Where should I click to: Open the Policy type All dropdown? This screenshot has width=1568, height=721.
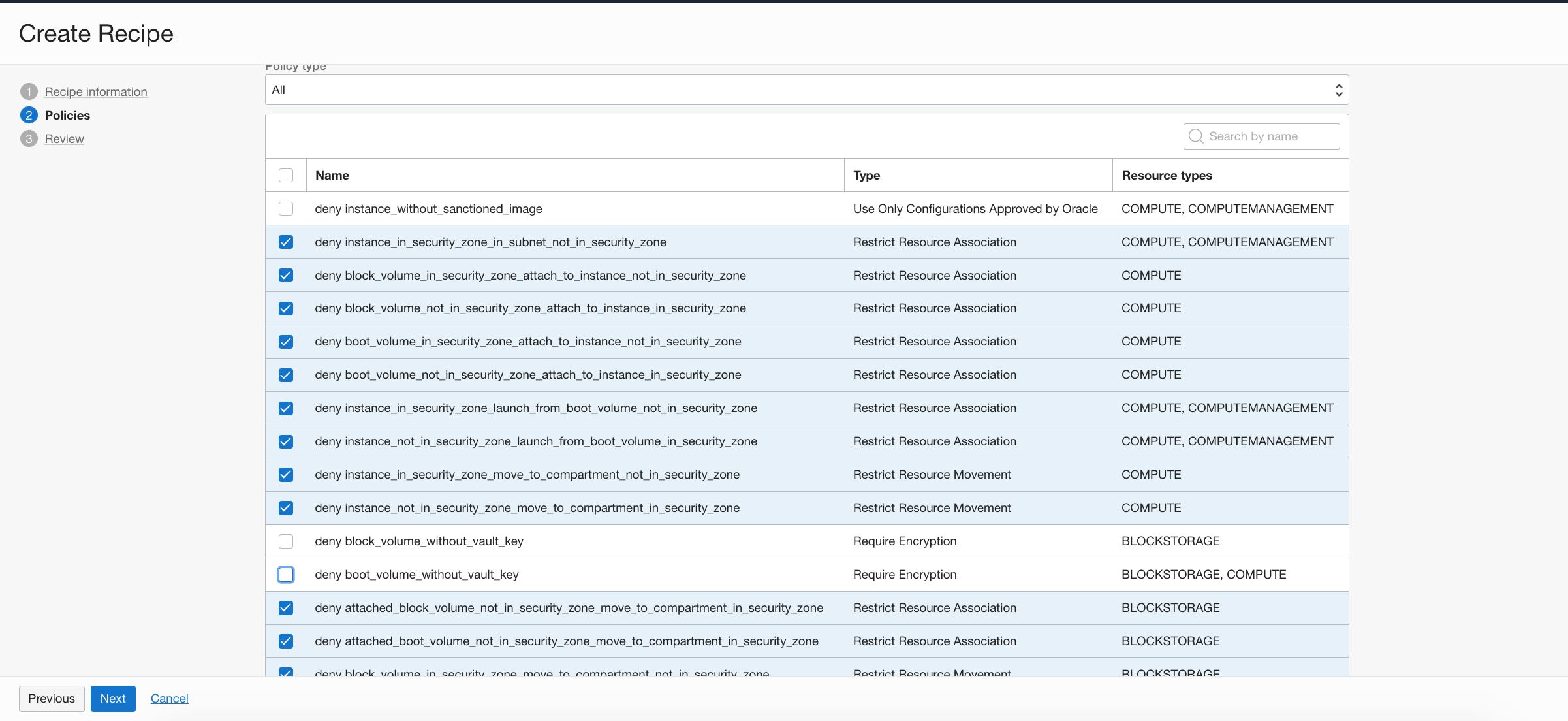[x=806, y=90]
